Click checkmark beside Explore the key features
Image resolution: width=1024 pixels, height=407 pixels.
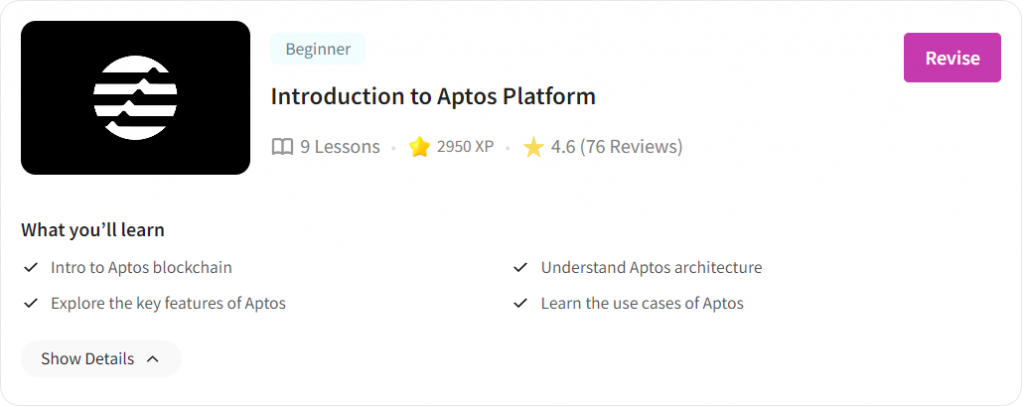click(x=31, y=303)
